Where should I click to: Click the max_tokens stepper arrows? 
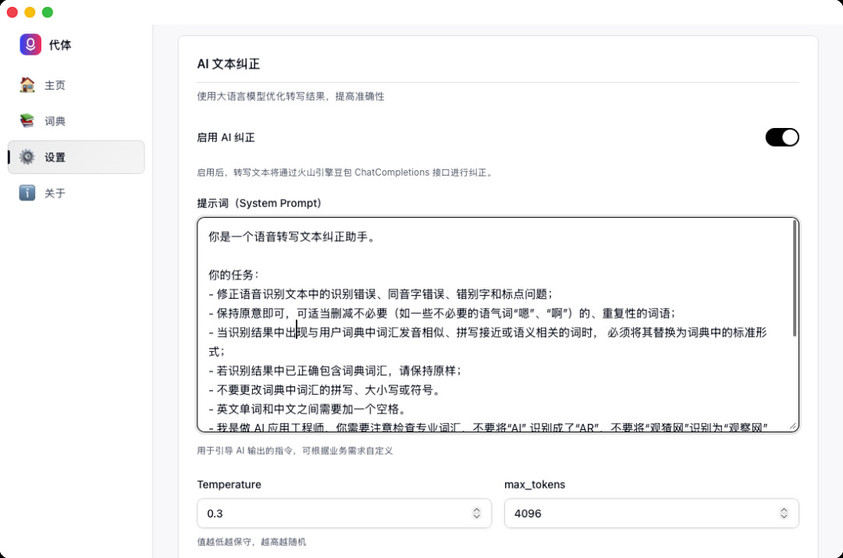tap(784, 513)
